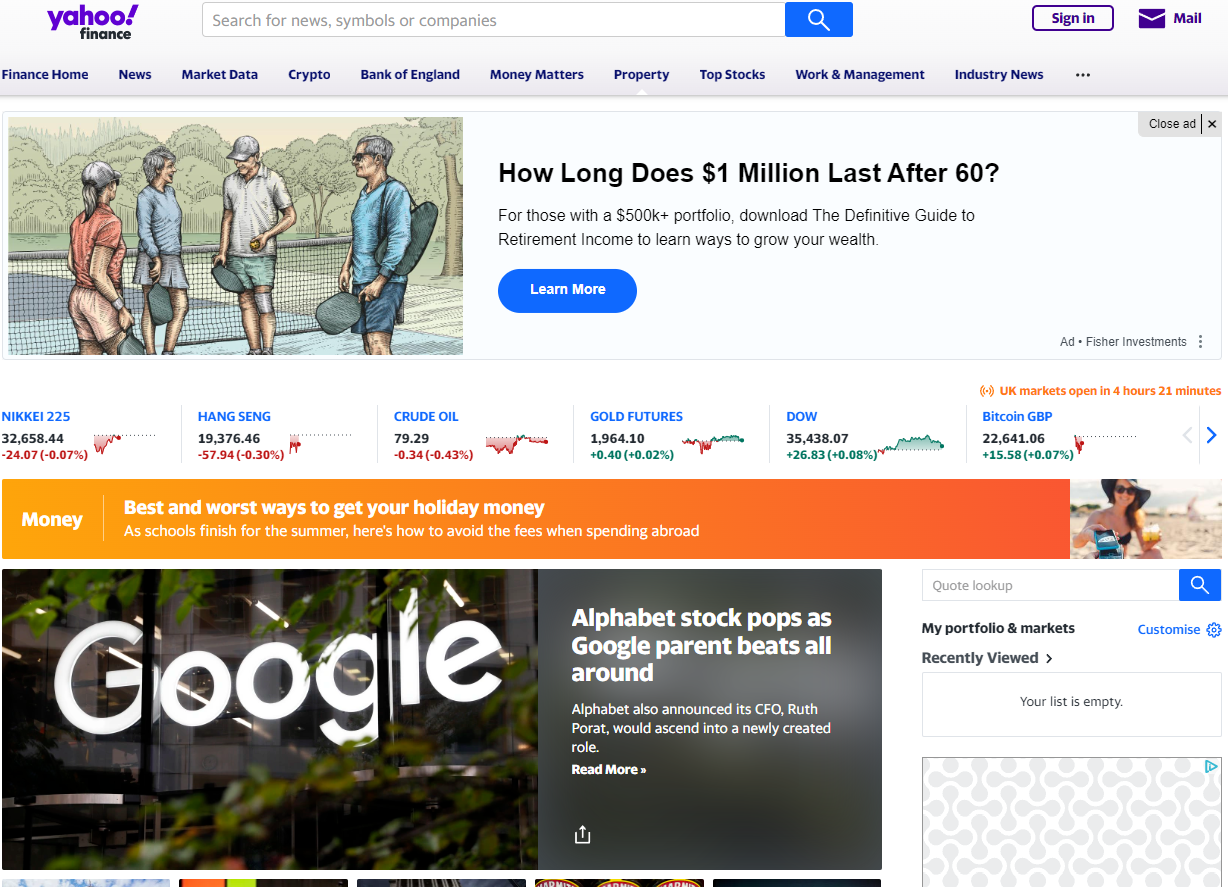Click the Quote lookup search icon
Viewport: 1228px width, 887px height.
tap(1200, 585)
